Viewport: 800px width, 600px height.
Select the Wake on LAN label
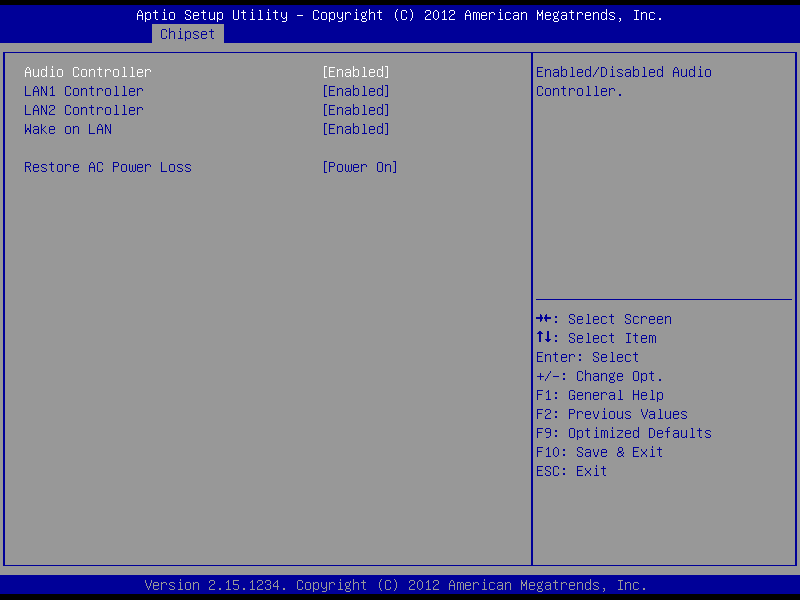[68, 129]
